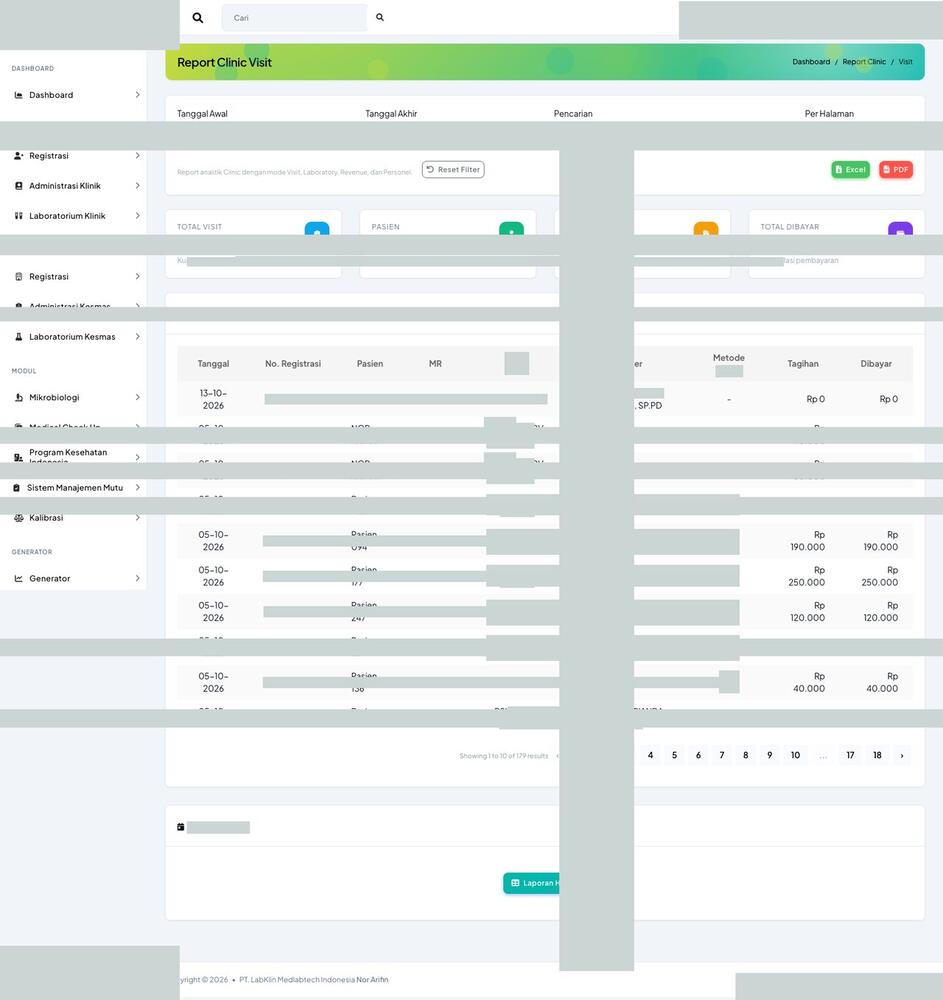Expand the Mikrobiologi chevron
The width and height of the screenshot is (943, 1000).
(137, 397)
